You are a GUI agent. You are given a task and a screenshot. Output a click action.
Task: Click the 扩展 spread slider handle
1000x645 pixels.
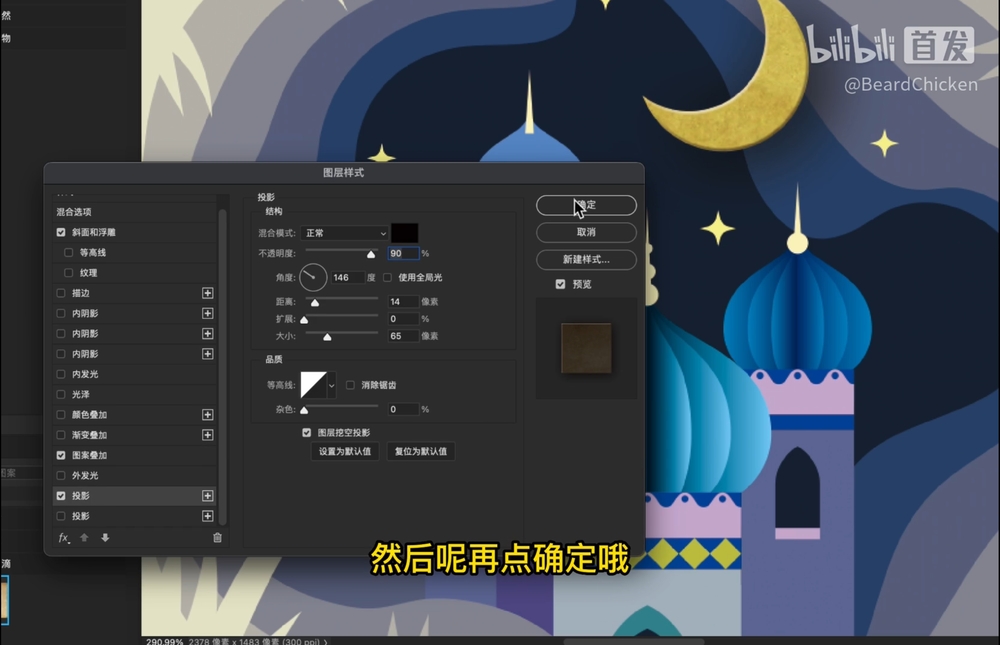[x=304, y=320]
